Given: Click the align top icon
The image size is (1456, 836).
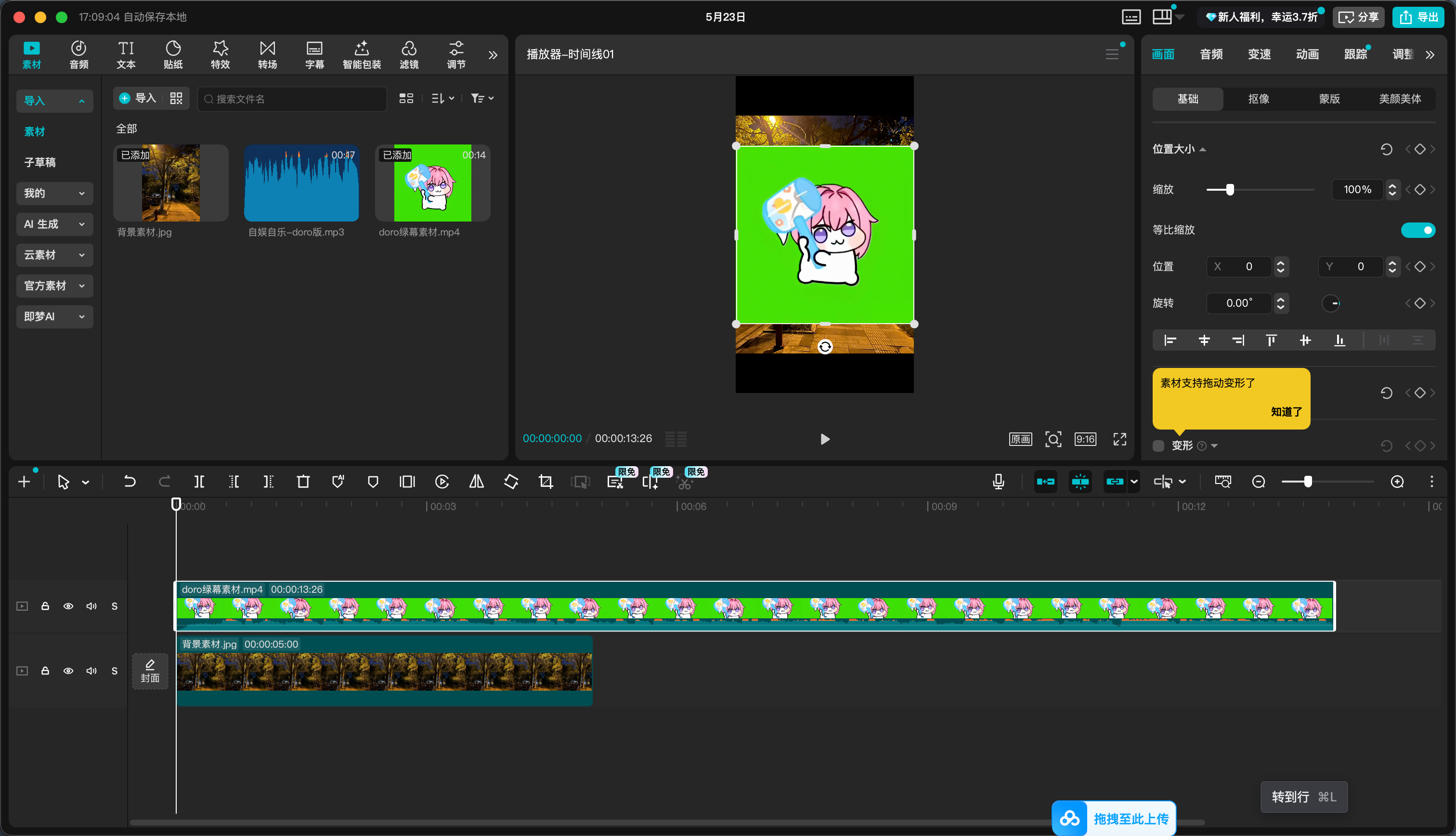Looking at the screenshot, I should coord(1271,340).
